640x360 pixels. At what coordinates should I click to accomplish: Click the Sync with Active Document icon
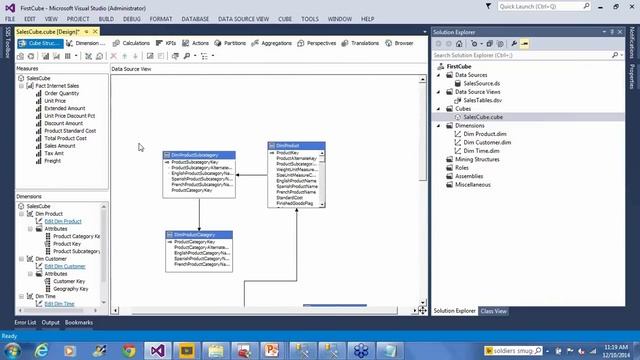tap(474, 44)
